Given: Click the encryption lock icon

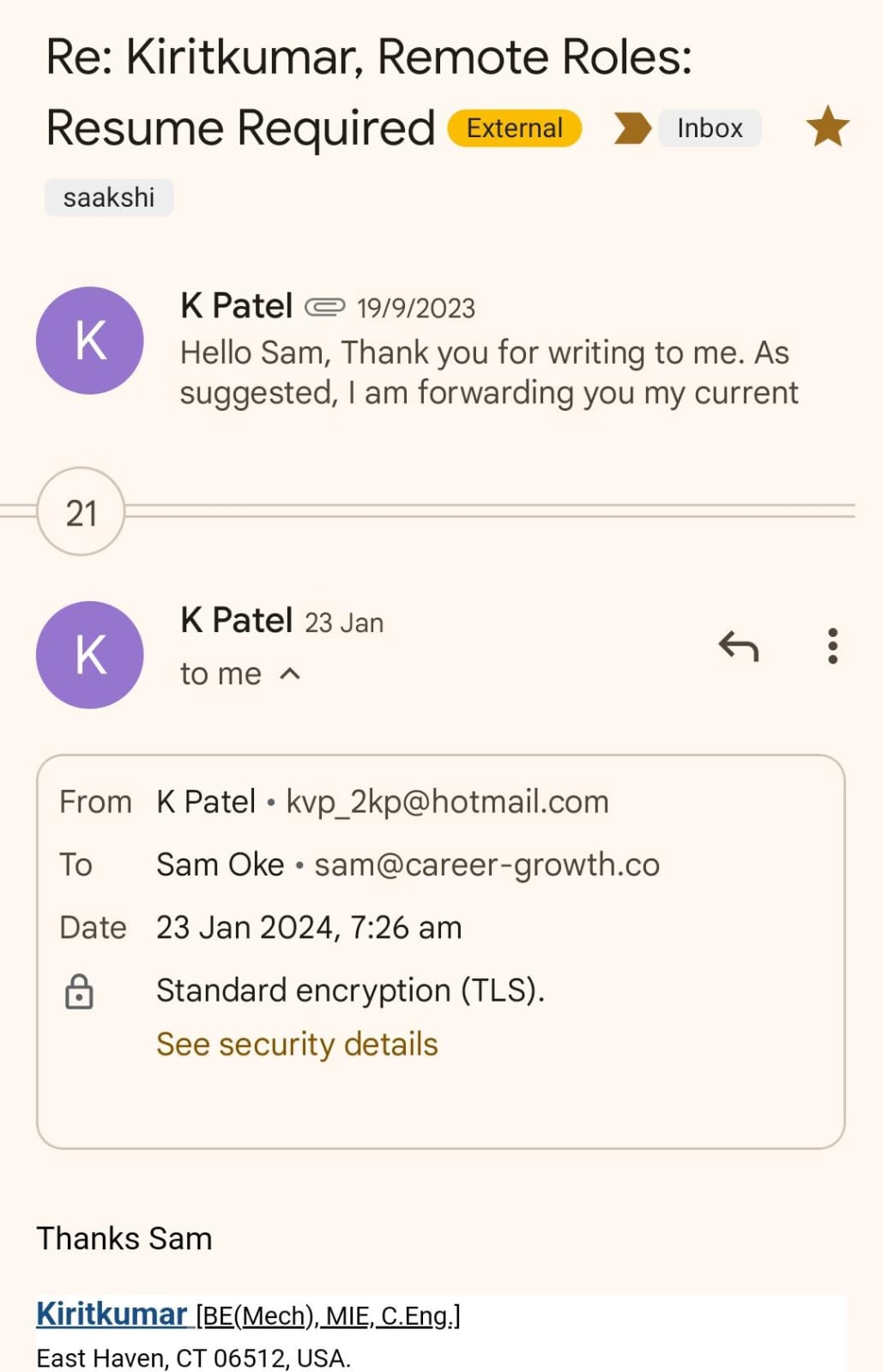Looking at the screenshot, I should (79, 991).
